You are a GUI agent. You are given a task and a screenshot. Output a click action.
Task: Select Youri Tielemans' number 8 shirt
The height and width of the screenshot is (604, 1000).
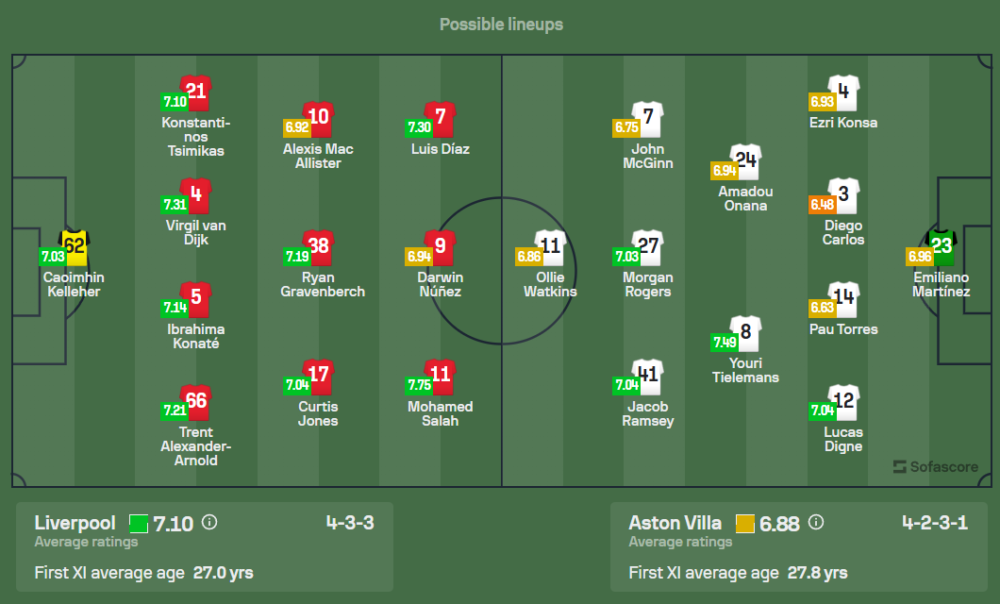746,332
